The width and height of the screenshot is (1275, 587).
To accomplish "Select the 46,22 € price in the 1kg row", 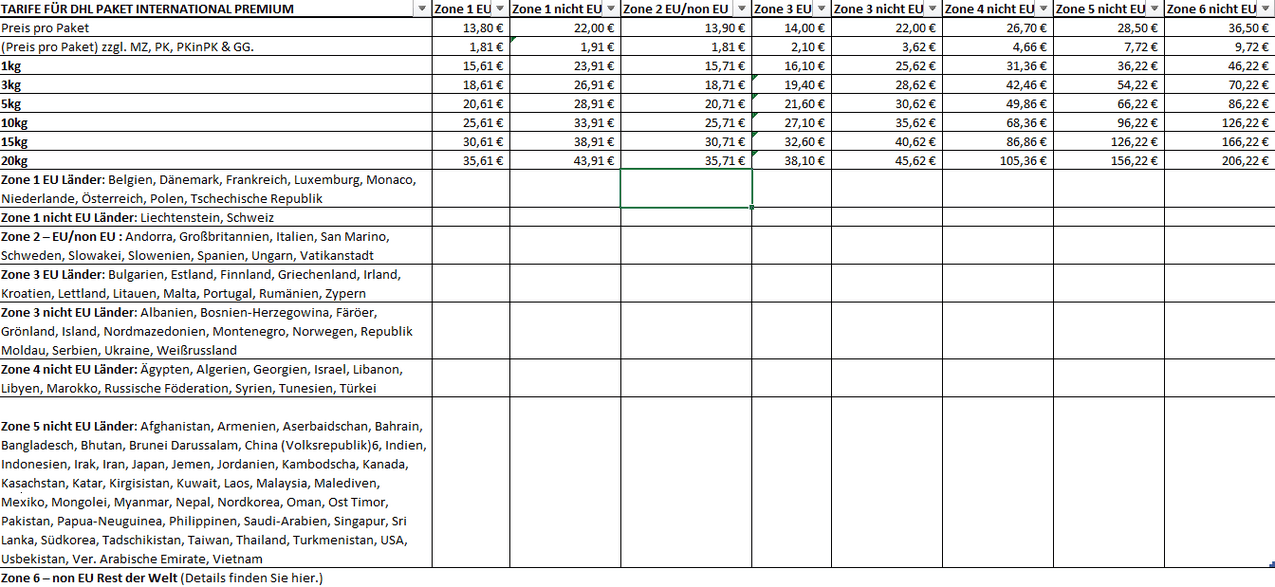I will click(1220, 66).
